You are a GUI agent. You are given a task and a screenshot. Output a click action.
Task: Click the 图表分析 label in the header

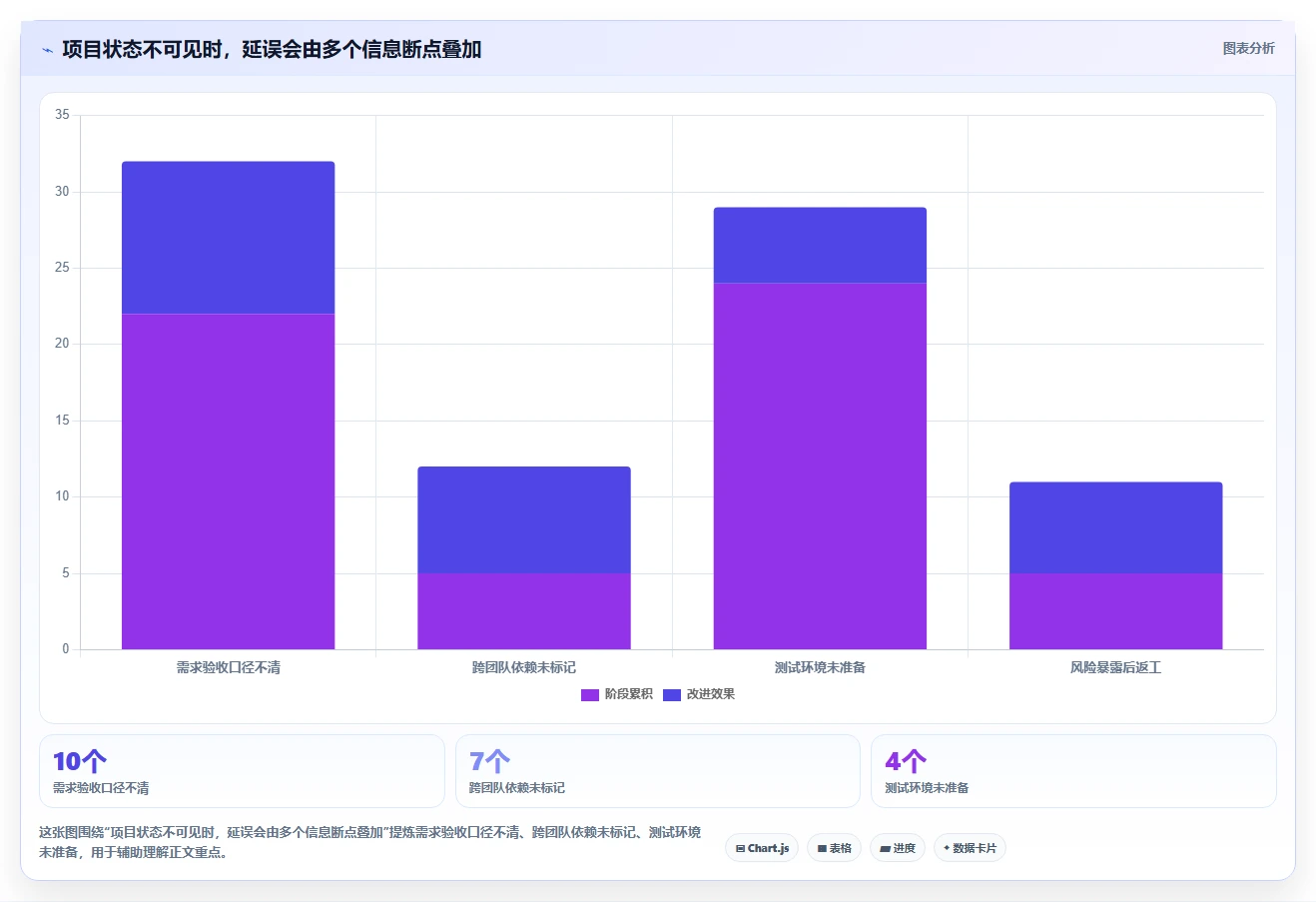point(1248,48)
